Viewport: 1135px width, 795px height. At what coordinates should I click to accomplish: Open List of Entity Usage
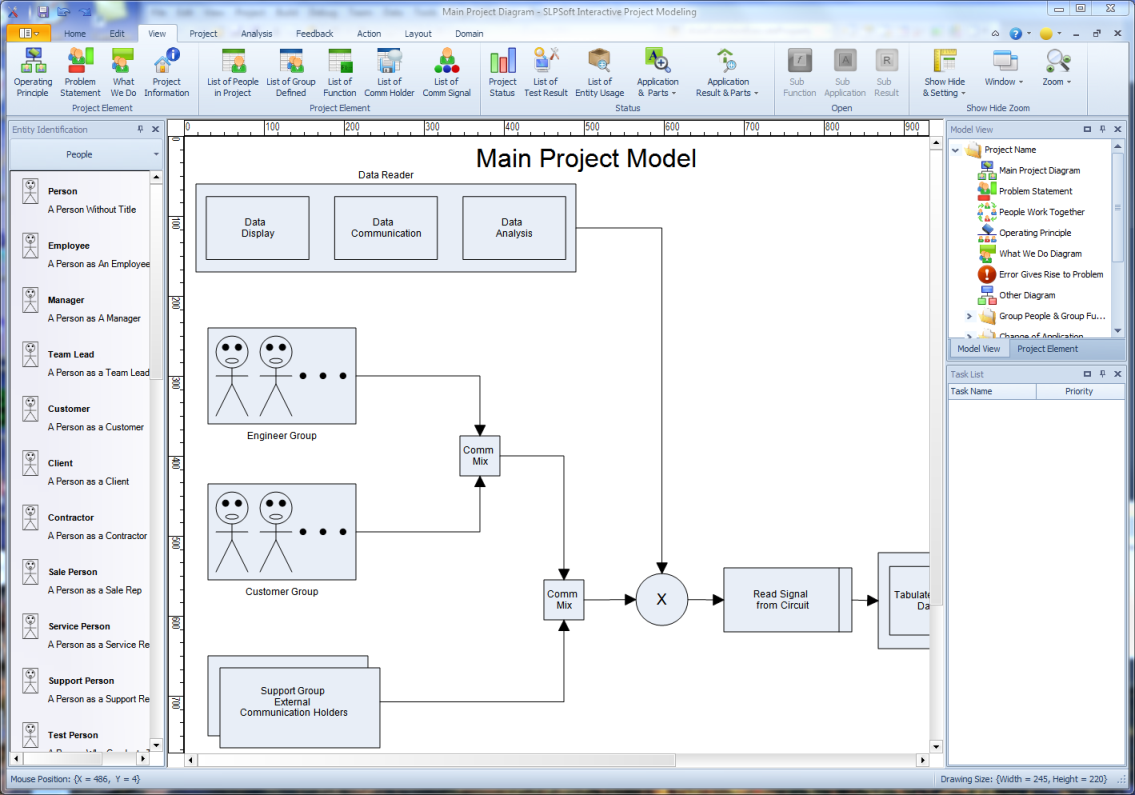pos(599,72)
